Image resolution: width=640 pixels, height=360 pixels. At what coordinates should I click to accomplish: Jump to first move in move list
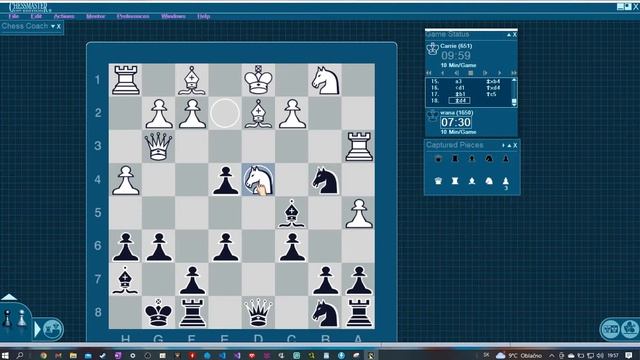click(x=429, y=73)
